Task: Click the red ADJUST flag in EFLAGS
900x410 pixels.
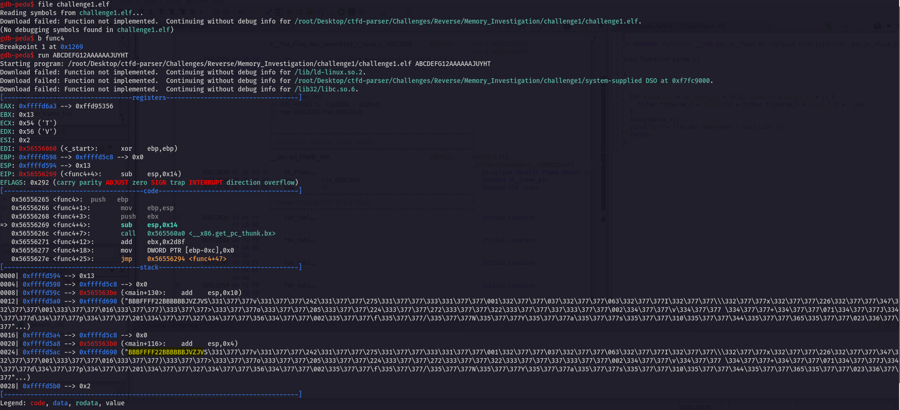Action: 117,183
